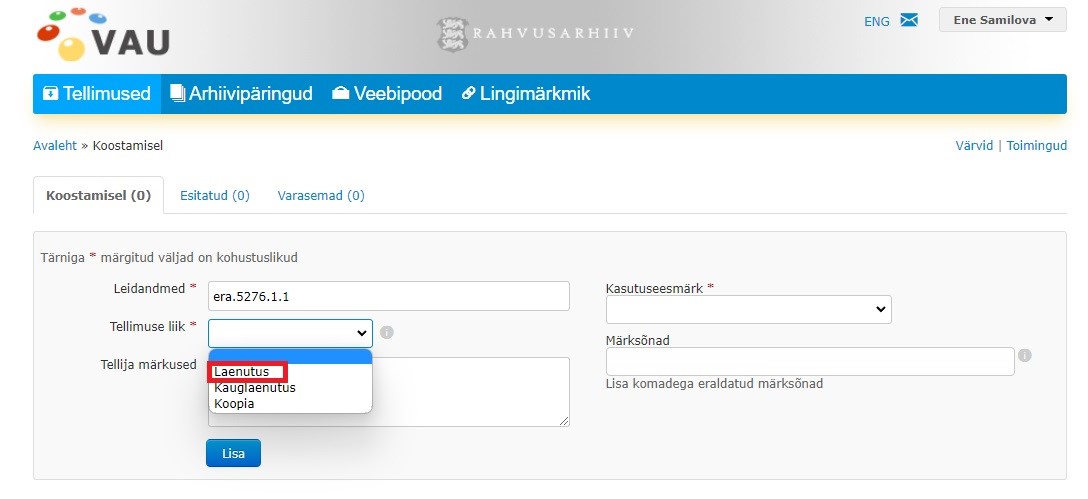Open Lingimärkmik bookmarks section
The width and height of the screenshot is (1088, 499).
(525, 94)
